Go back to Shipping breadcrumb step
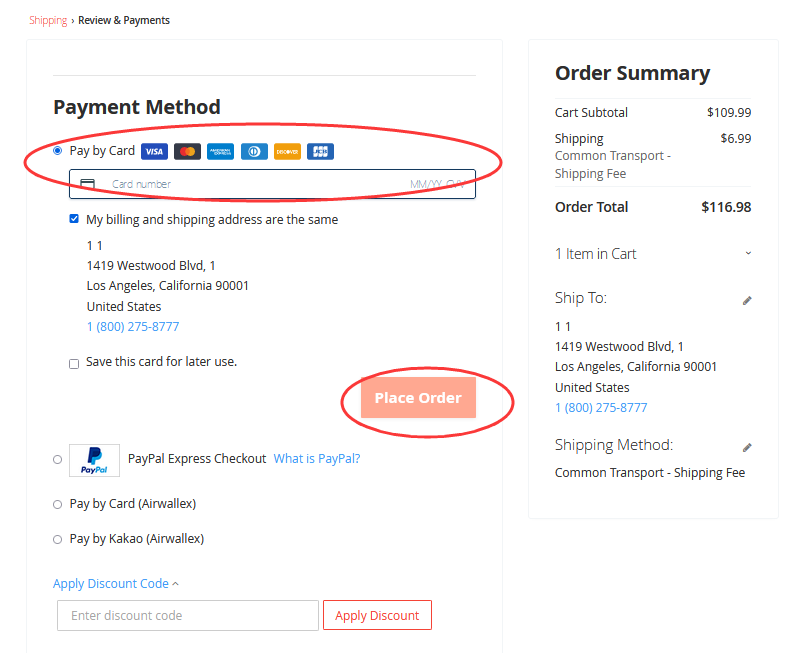Viewport: 786px width, 653px height. pyautogui.click(x=48, y=20)
